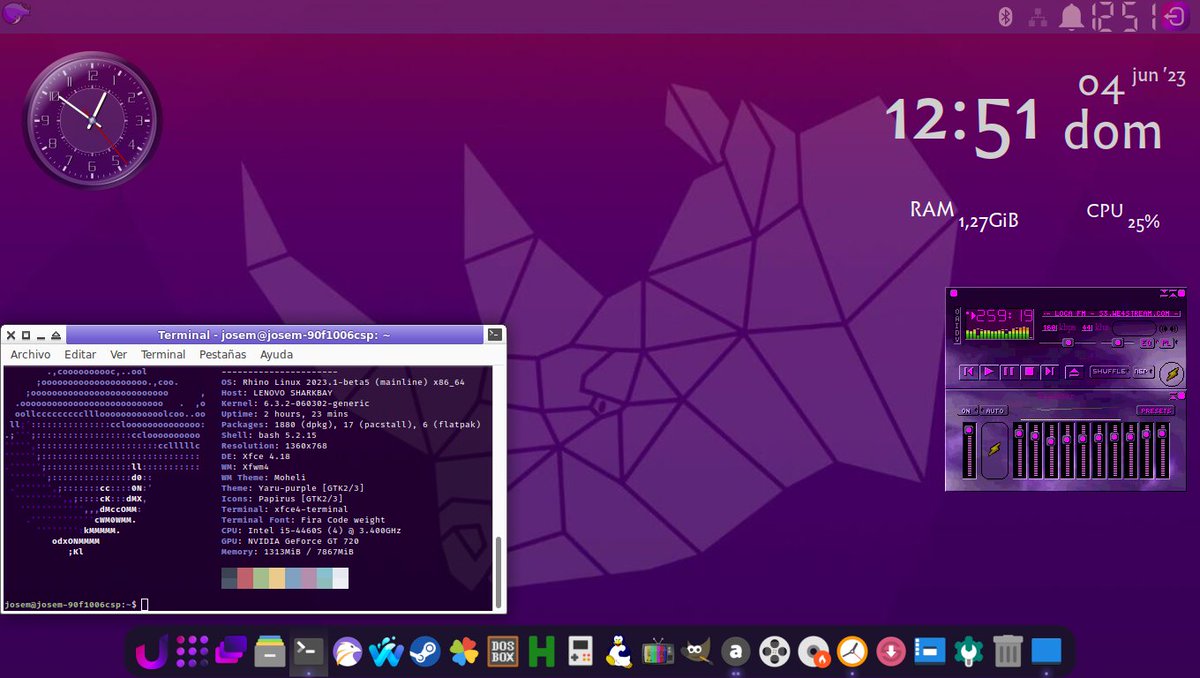
Task: Open the equalizer PRESETS list
Action: [x=1156, y=411]
